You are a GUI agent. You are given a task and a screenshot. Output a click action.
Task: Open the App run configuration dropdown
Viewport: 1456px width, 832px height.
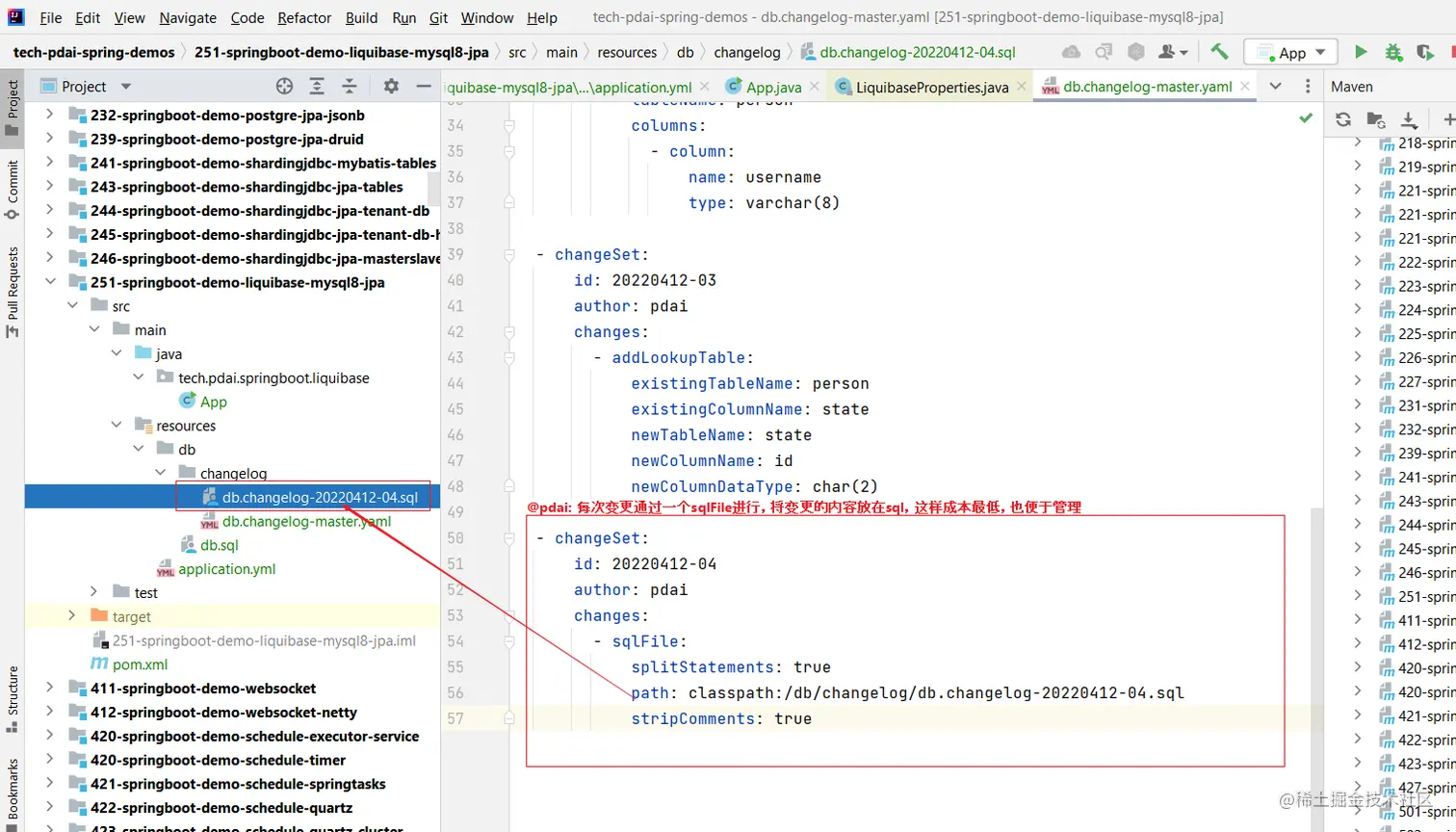tap(1288, 52)
